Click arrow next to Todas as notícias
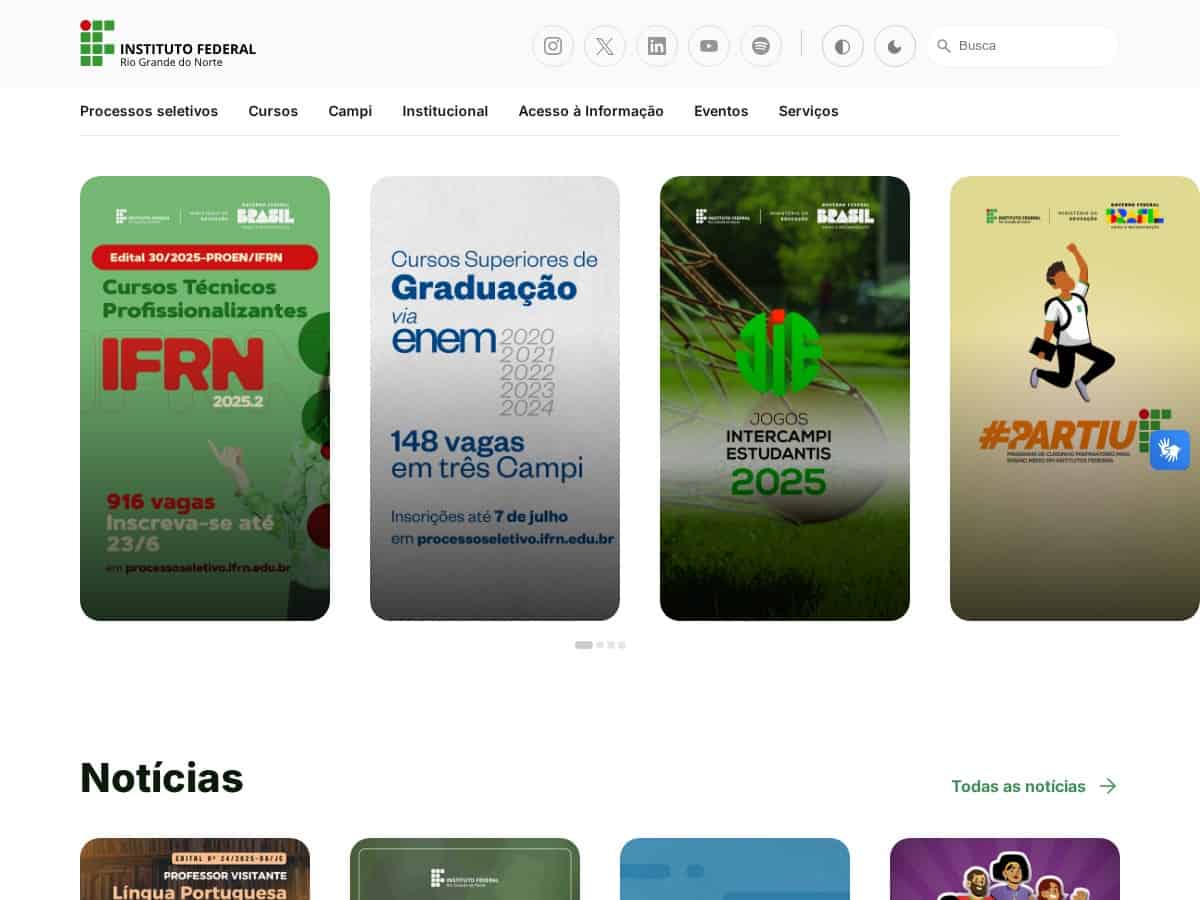The image size is (1200, 900). pos(1108,786)
